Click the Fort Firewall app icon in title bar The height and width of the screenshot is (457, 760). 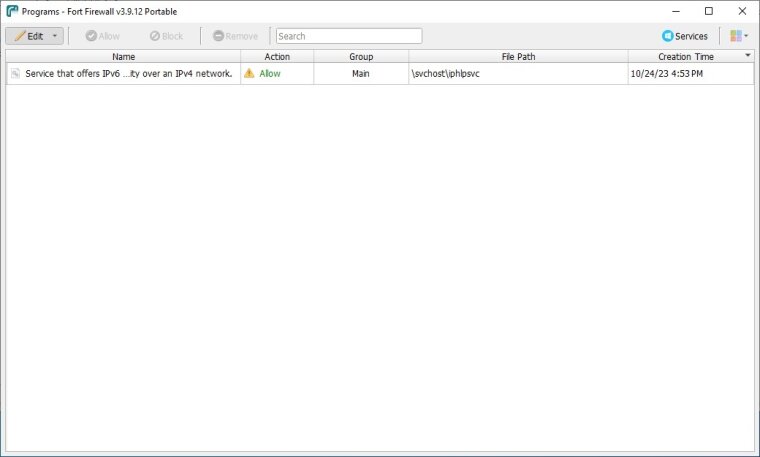coord(11,11)
